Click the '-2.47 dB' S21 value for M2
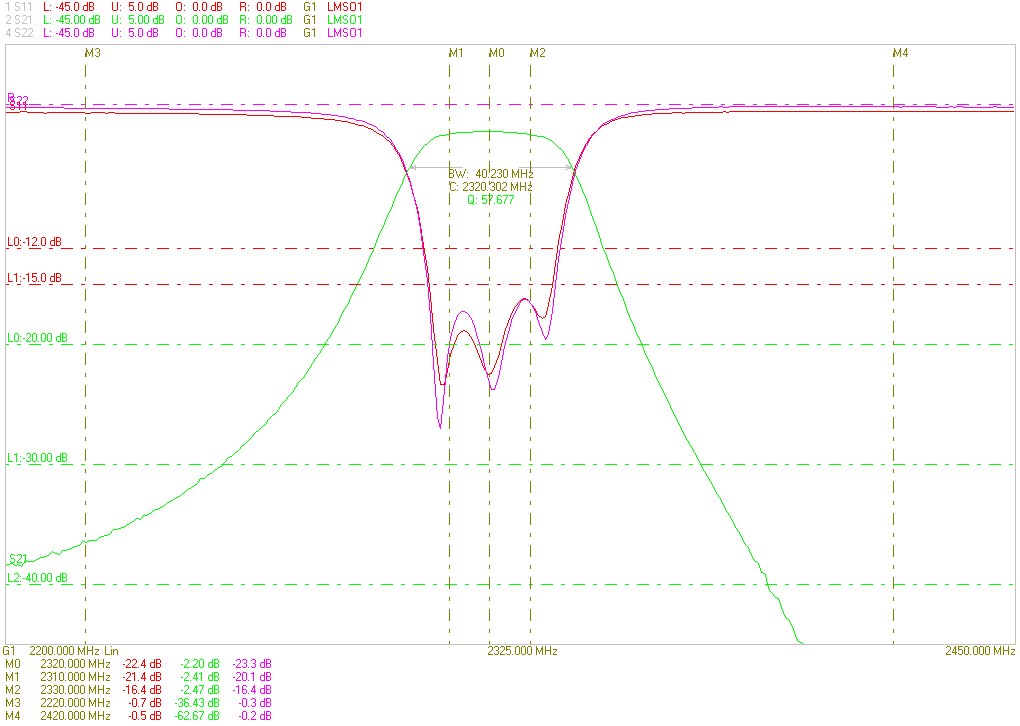This screenshot has height=726, width=1020. (199, 690)
